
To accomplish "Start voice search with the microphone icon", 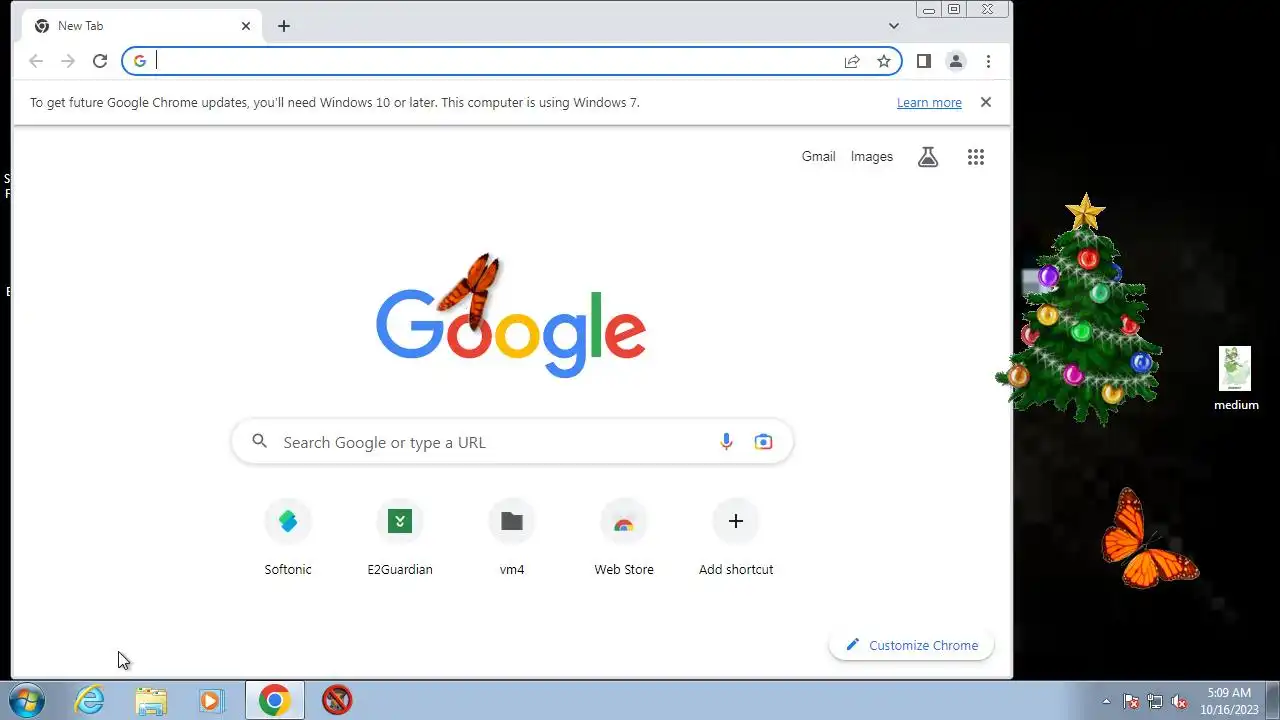I will coord(726,442).
